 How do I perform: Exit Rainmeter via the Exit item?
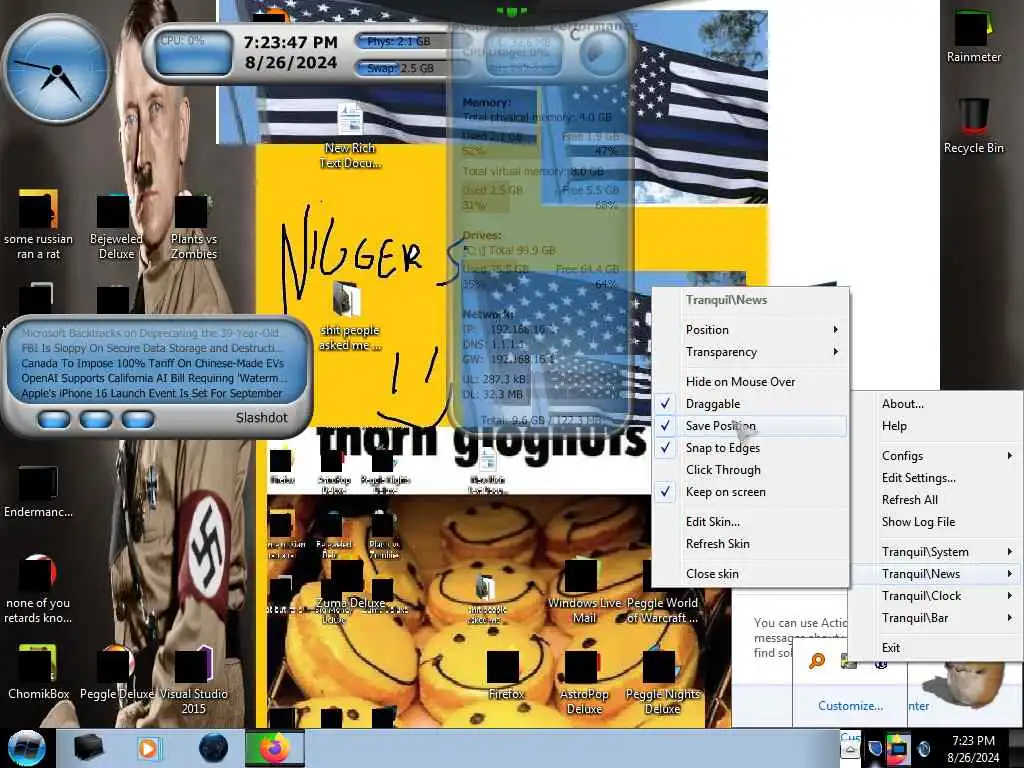point(937,648)
